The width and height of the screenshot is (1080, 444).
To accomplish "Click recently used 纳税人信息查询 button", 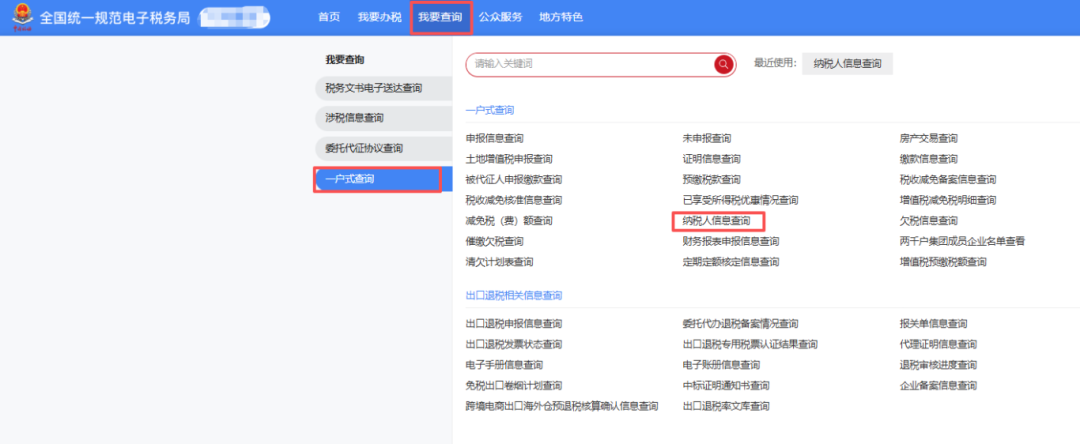I will coord(847,64).
